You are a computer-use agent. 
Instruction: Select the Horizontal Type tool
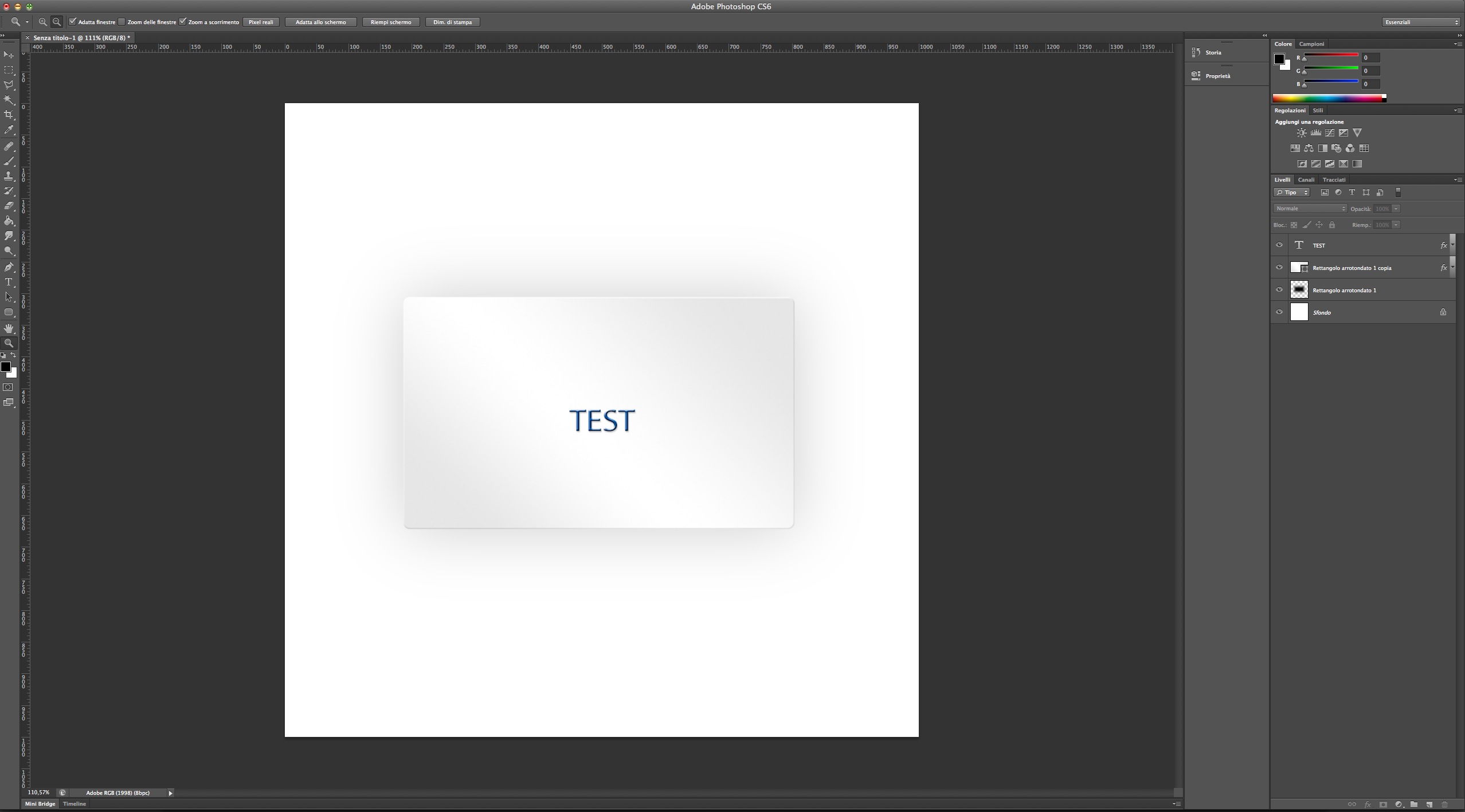tap(9, 282)
